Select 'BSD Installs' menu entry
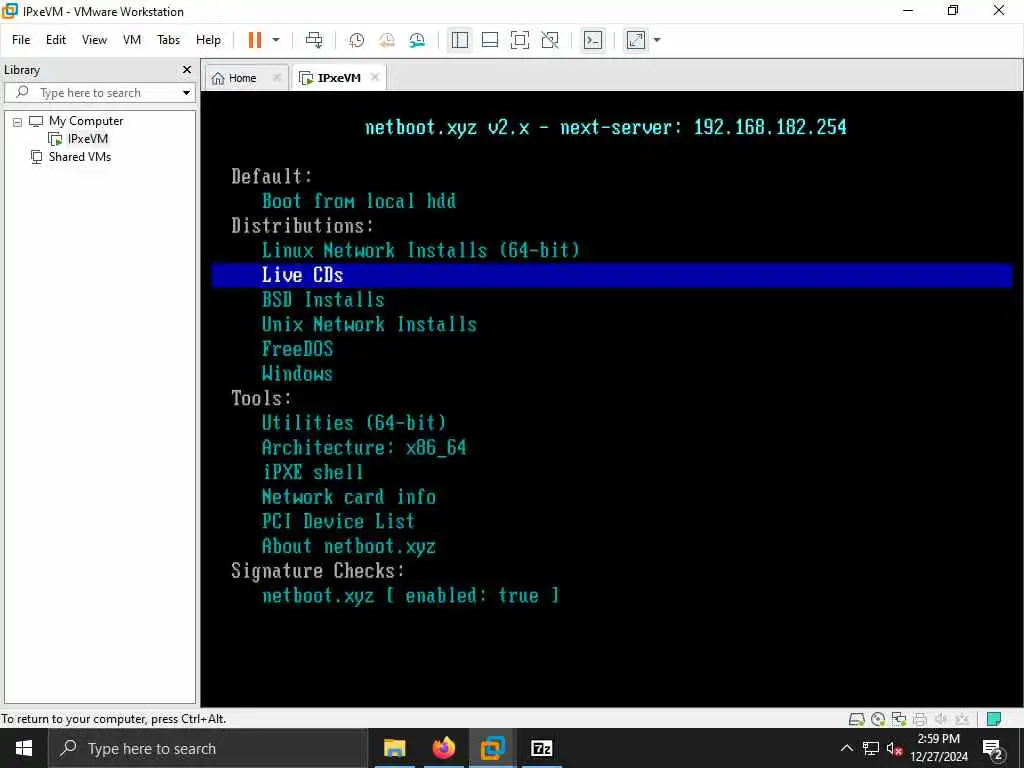The width and height of the screenshot is (1024, 768). [x=323, y=300]
